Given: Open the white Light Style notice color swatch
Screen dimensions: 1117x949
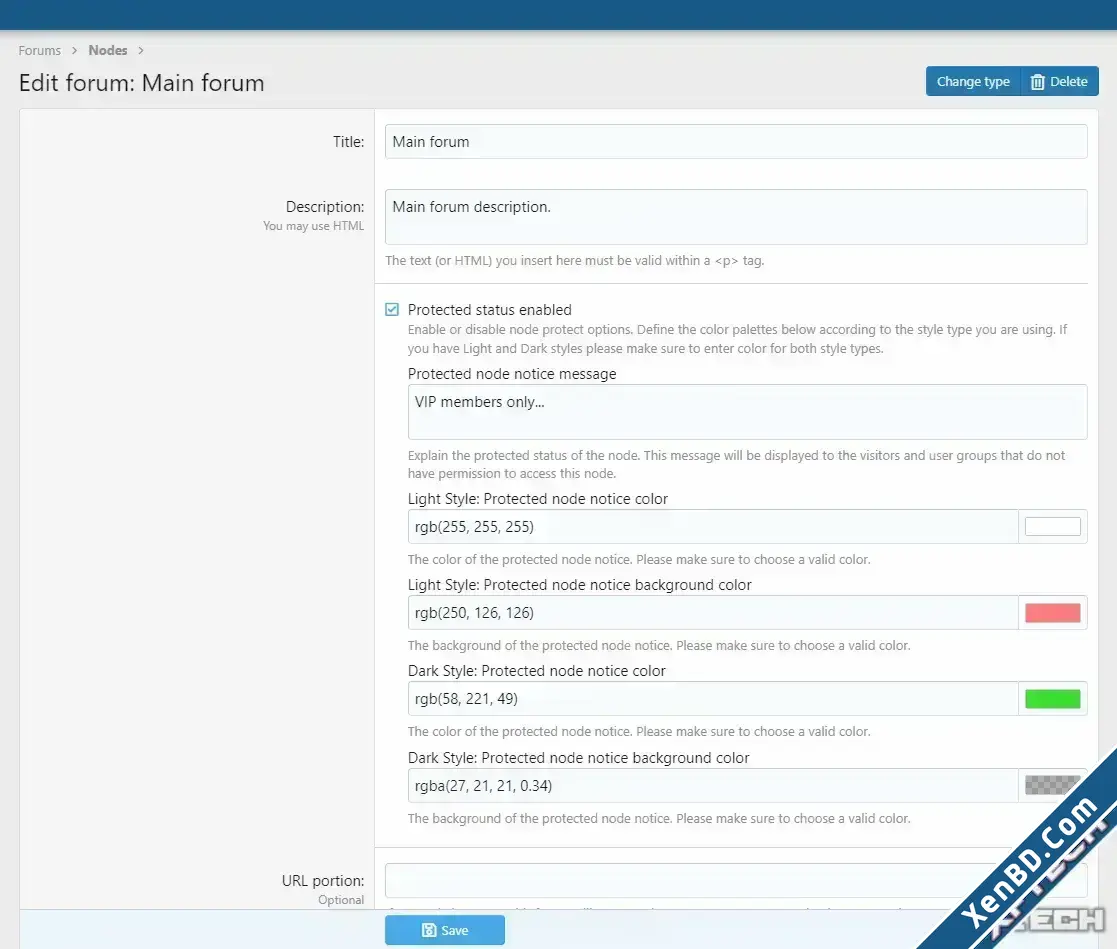Looking at the screenshot, I should click(1052, 527).
